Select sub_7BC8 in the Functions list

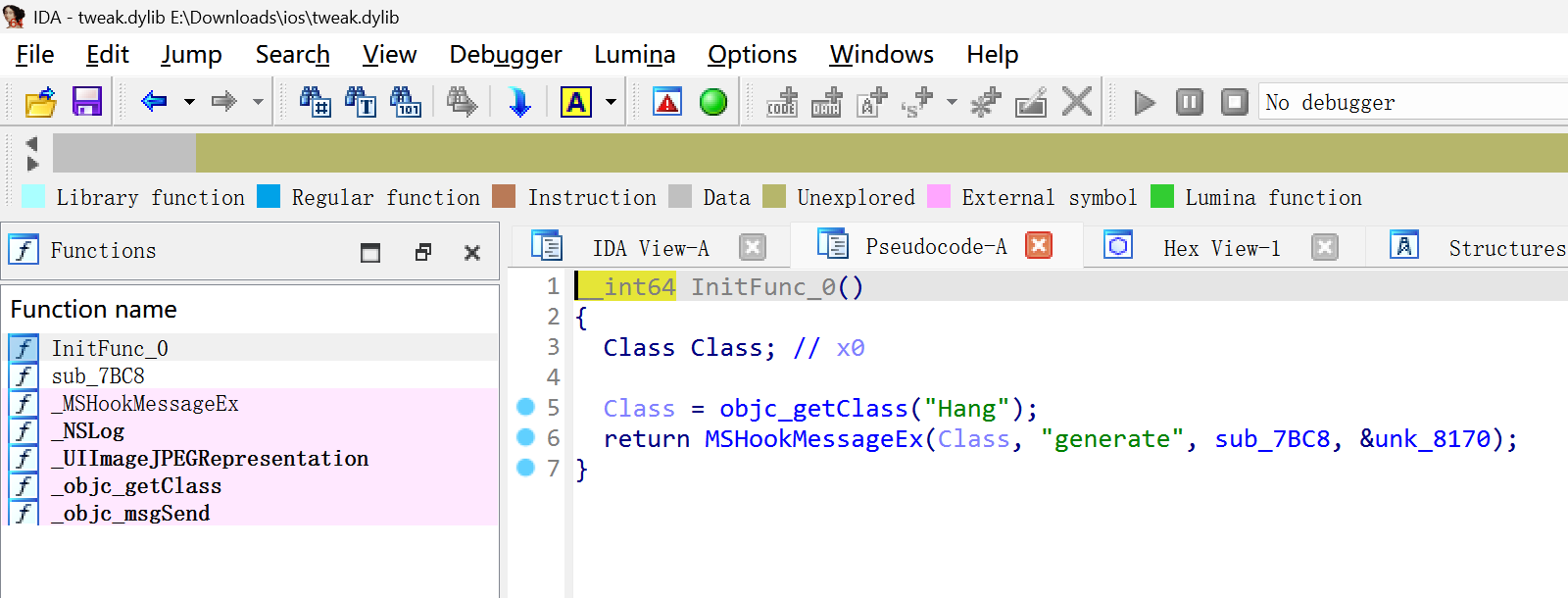point(98,376)
